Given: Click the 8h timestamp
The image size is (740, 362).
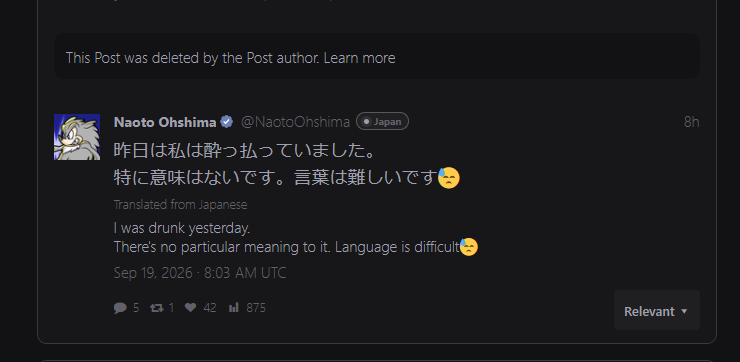Looking at the screenshot, I should tap(691, 122).
